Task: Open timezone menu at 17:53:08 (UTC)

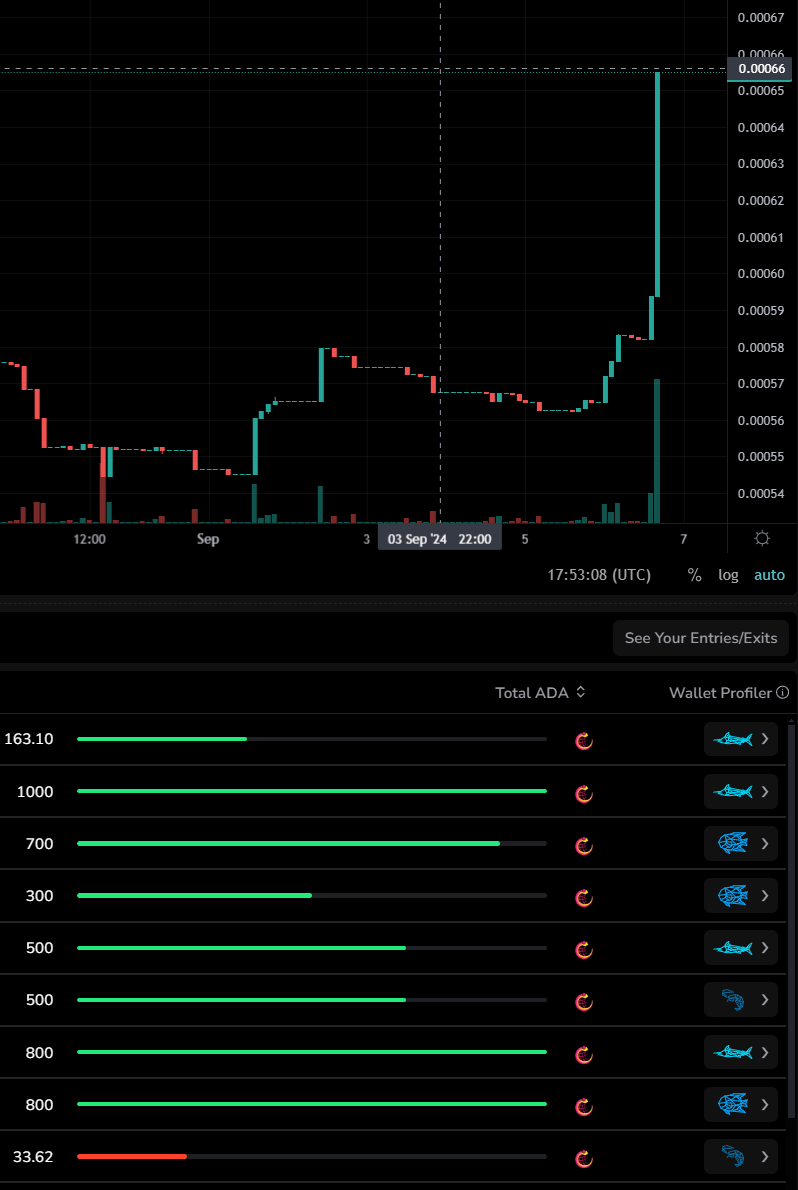Action: pyautogui.click(x=599, y=575)
